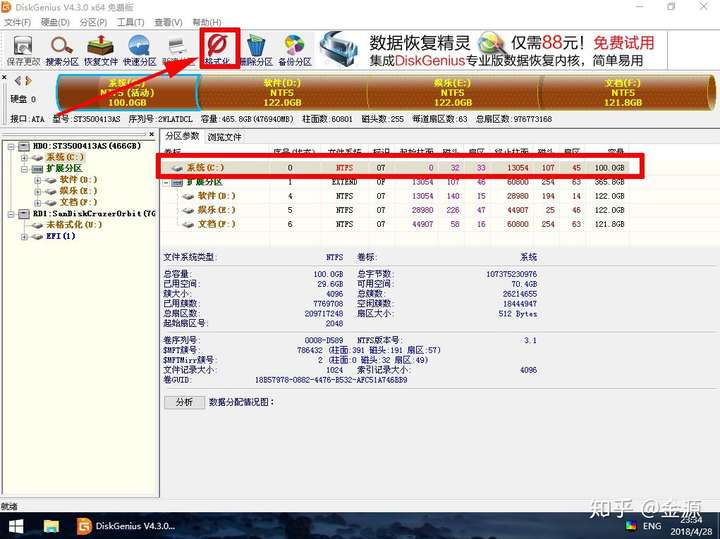720x539 pixels.
Task: Open the Partition (分区) menu
Action: tap(93, 22)
